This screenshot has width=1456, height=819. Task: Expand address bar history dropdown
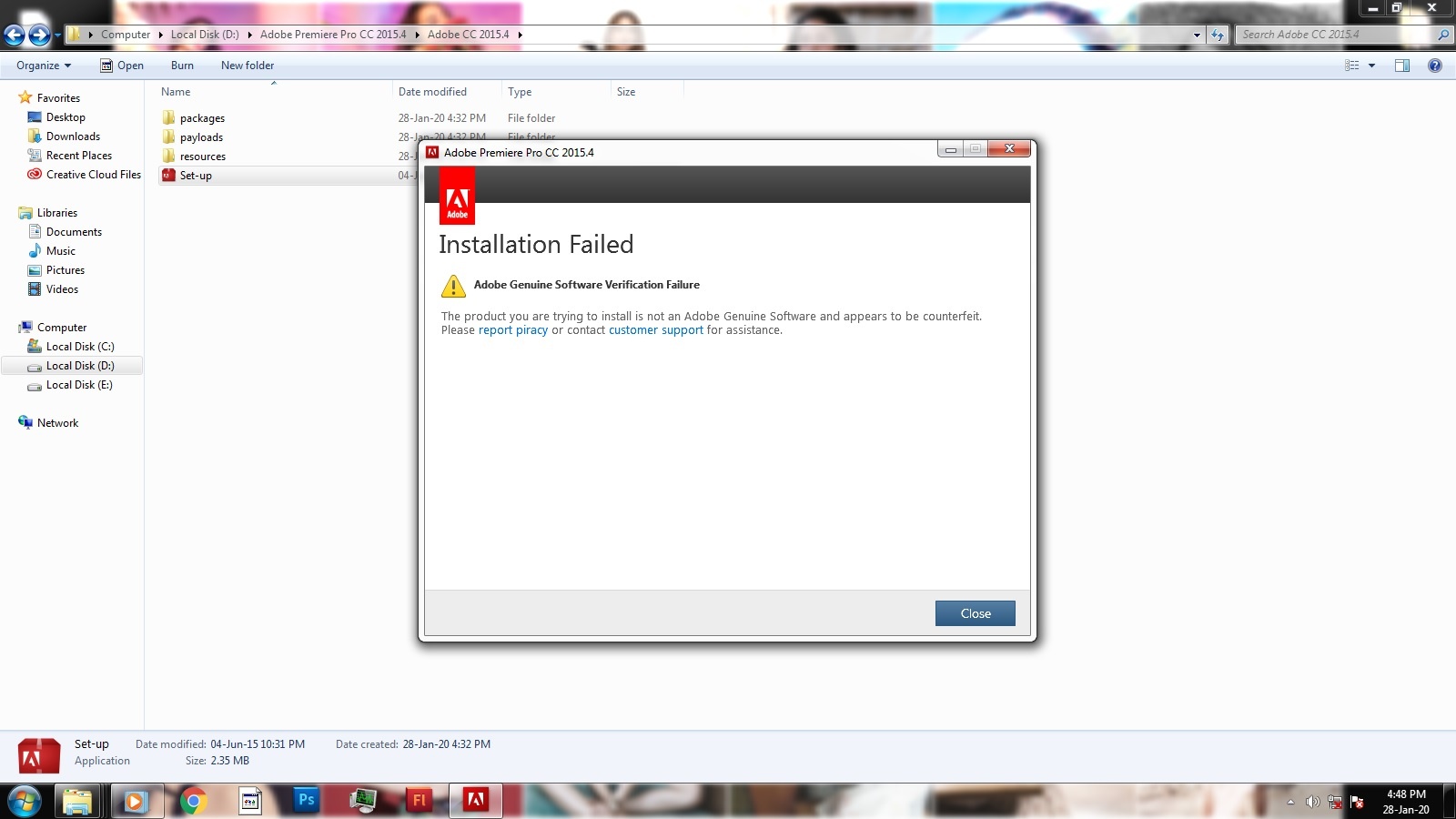[x=1197, y=35]
